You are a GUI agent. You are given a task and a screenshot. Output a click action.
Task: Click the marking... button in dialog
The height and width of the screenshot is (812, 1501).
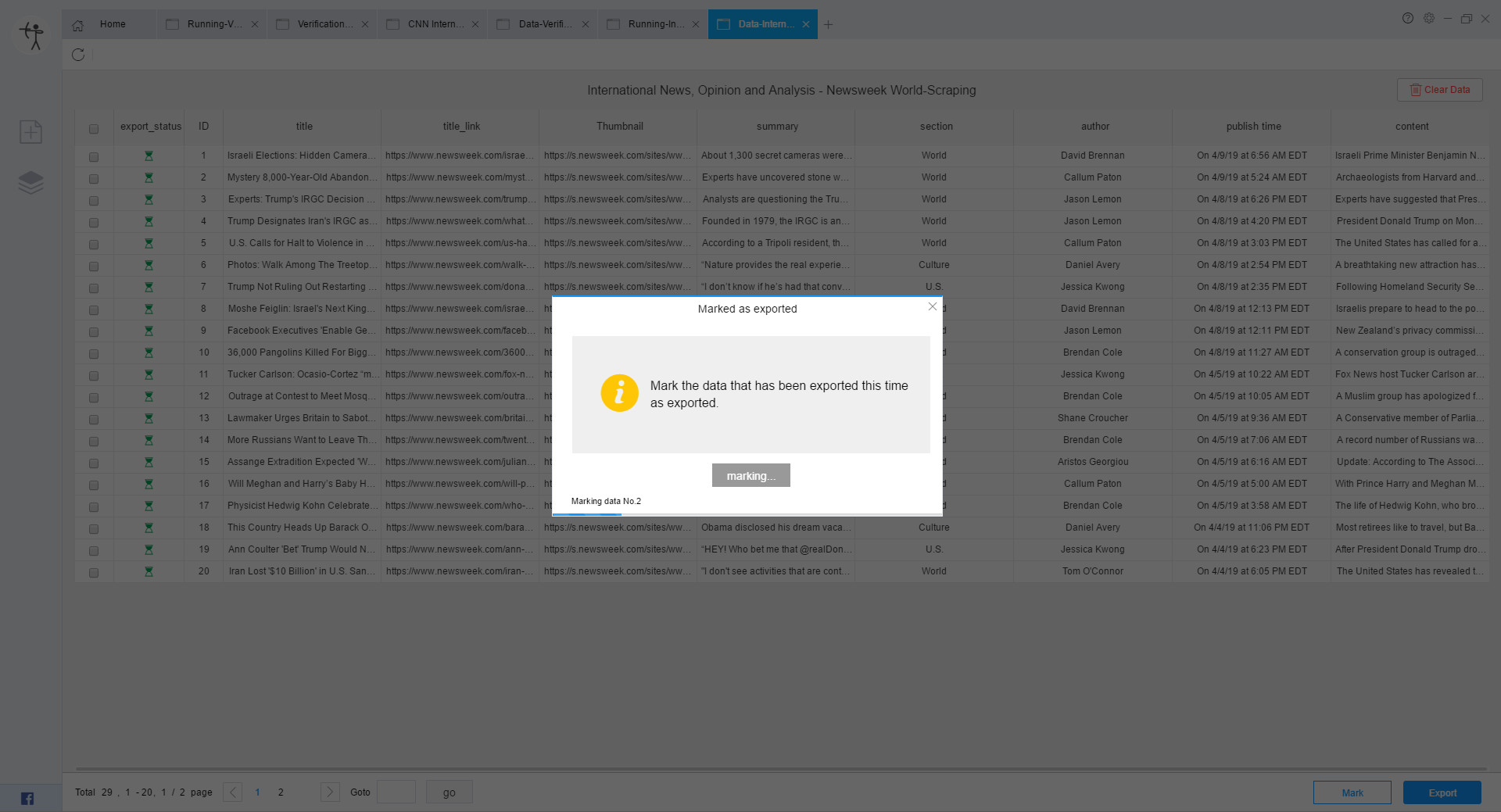click(750, 475)
